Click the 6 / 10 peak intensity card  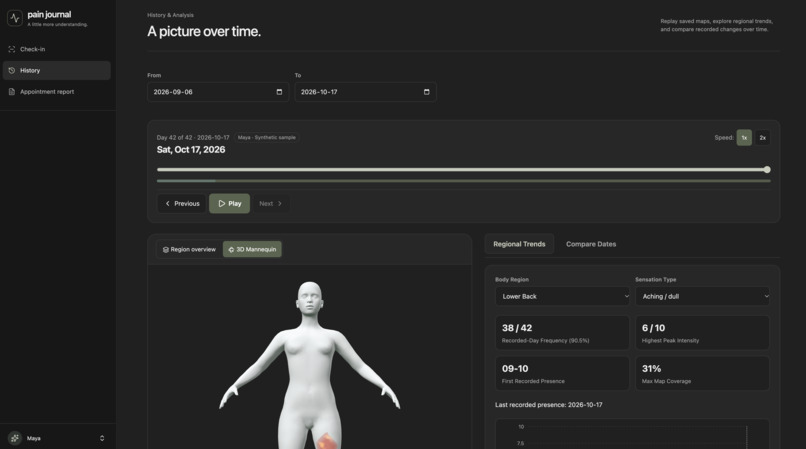[x=702, y=333]
